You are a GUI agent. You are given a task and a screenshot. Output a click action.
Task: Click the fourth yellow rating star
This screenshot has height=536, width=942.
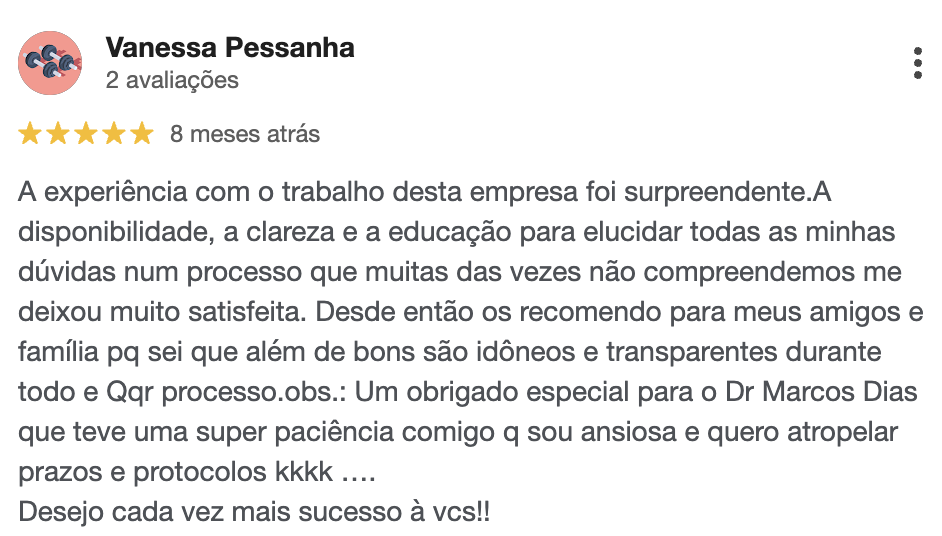(114, 133)
